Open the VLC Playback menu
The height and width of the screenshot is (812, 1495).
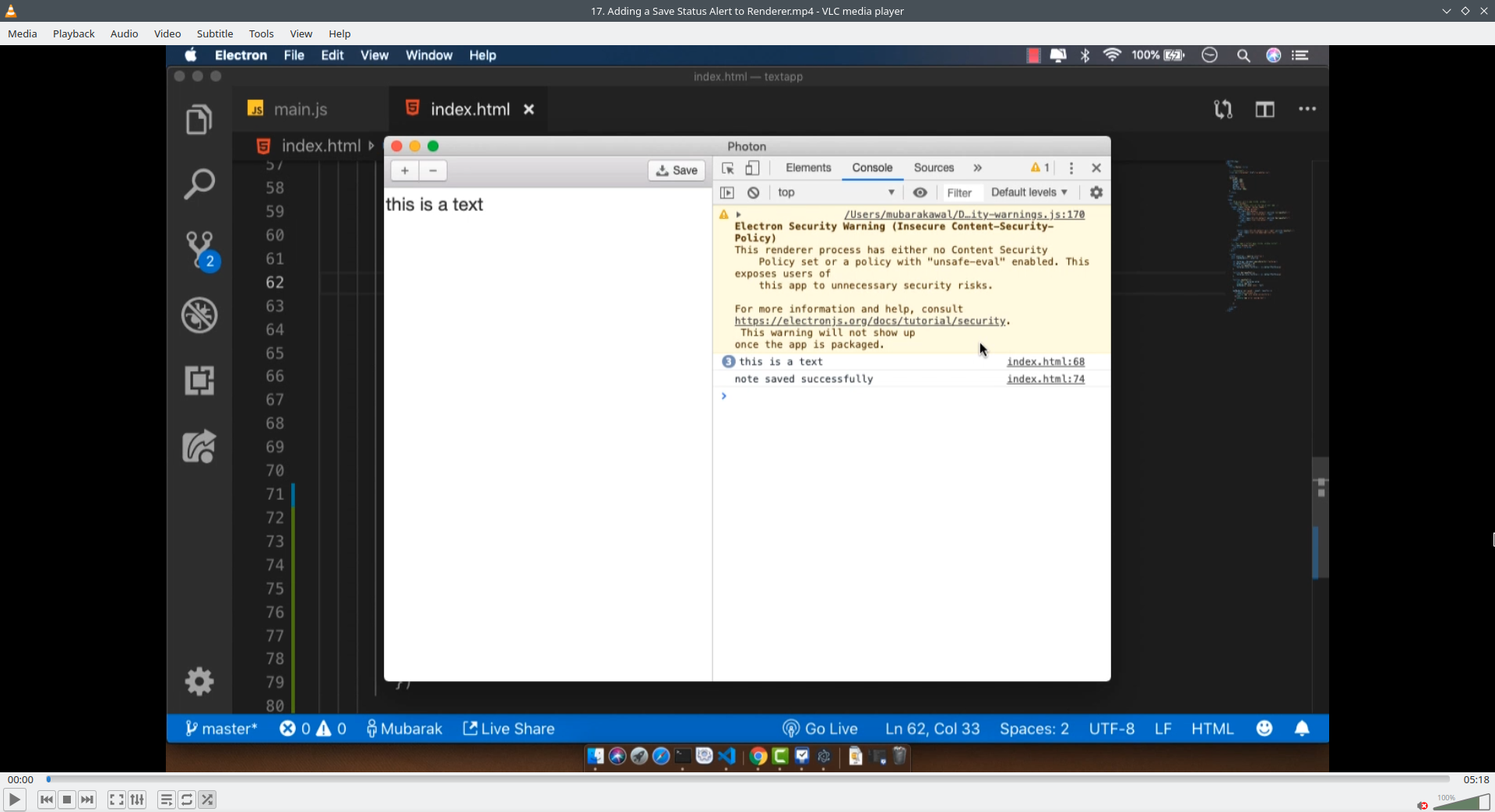[x=74, y=33]
